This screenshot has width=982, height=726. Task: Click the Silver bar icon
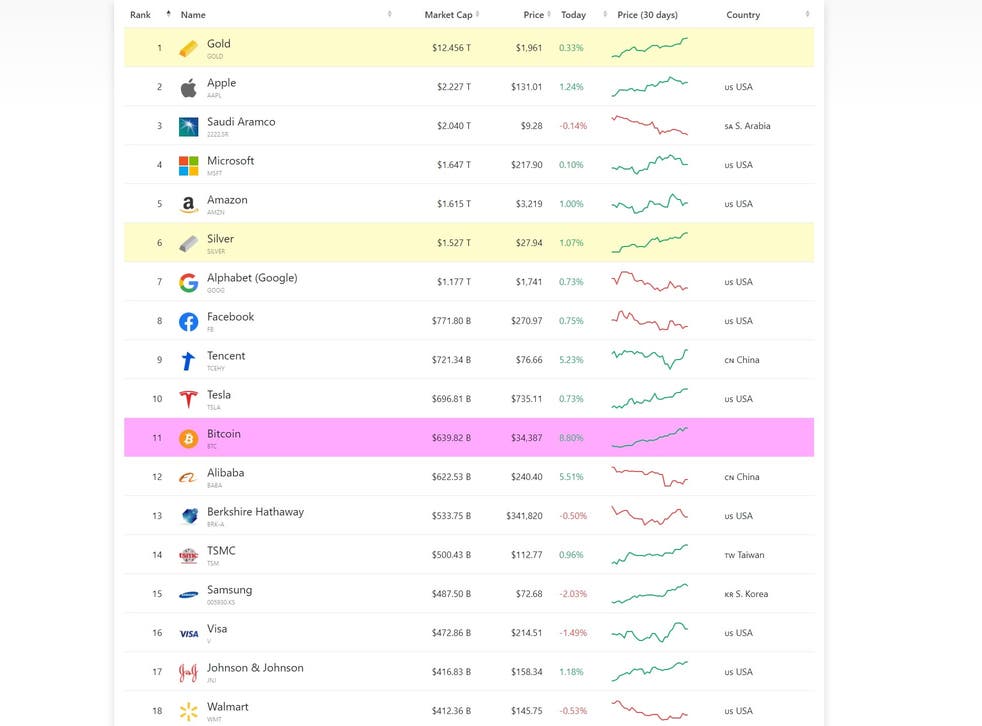tap(188, 243)
